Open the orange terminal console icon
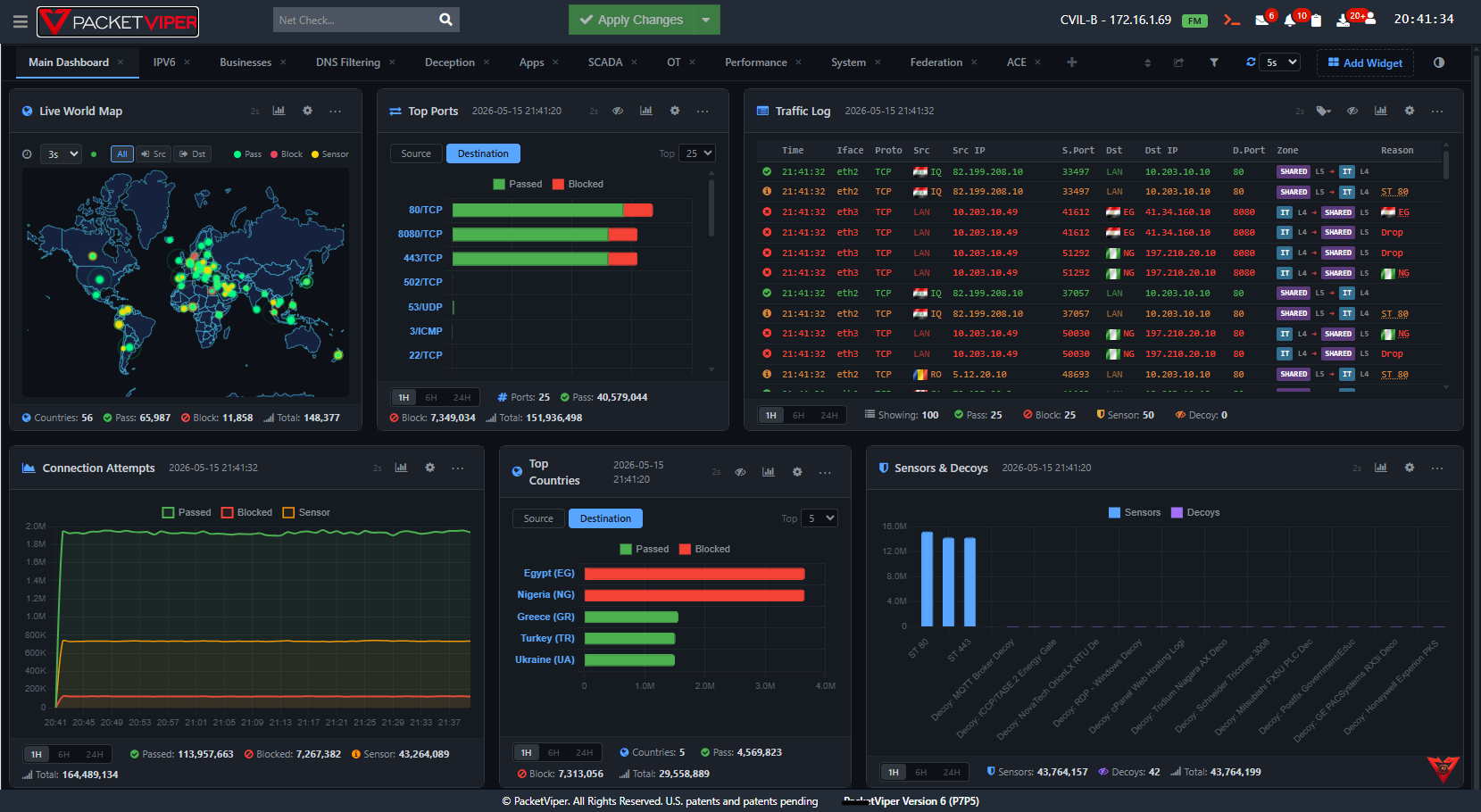 1232,20
